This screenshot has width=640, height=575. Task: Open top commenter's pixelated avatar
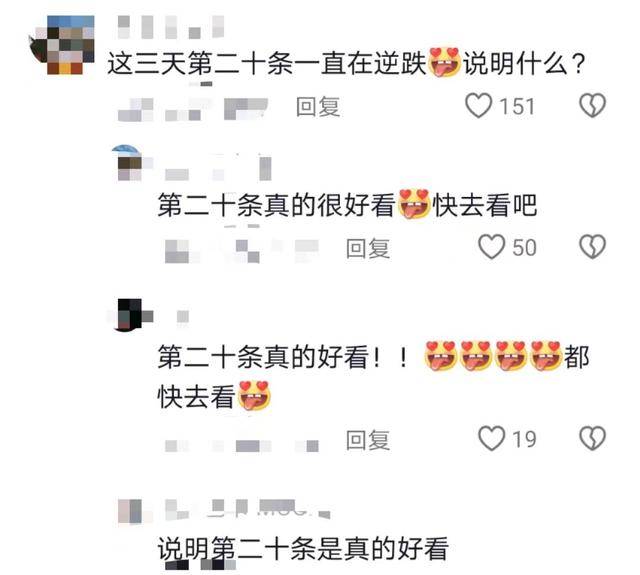(x=62, y=45)
